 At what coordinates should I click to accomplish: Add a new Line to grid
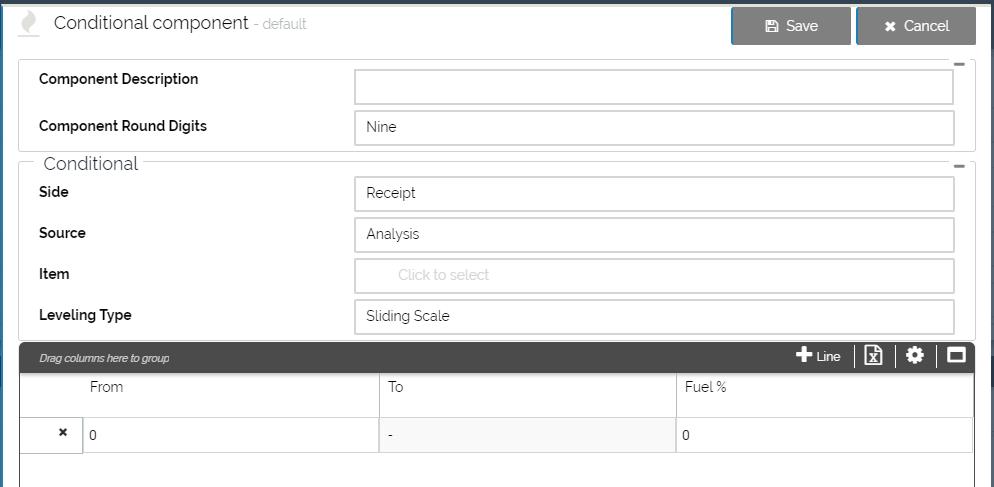[818, 356]
